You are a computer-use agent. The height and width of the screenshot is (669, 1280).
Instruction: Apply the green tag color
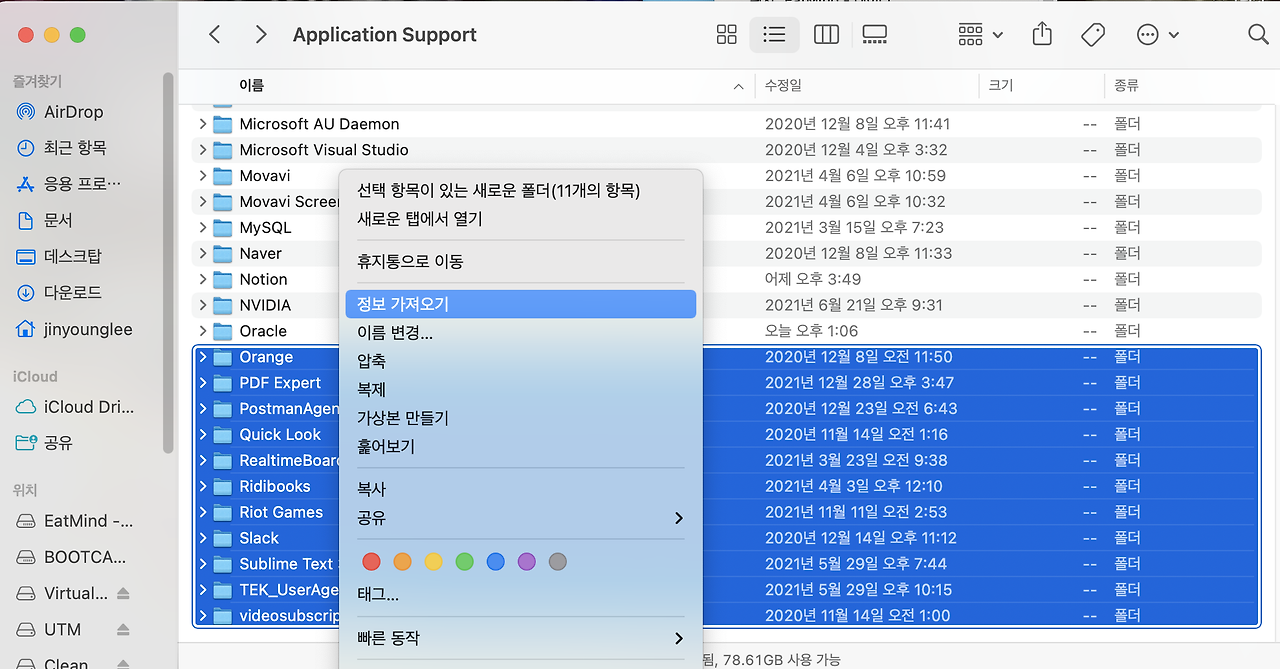465,562
